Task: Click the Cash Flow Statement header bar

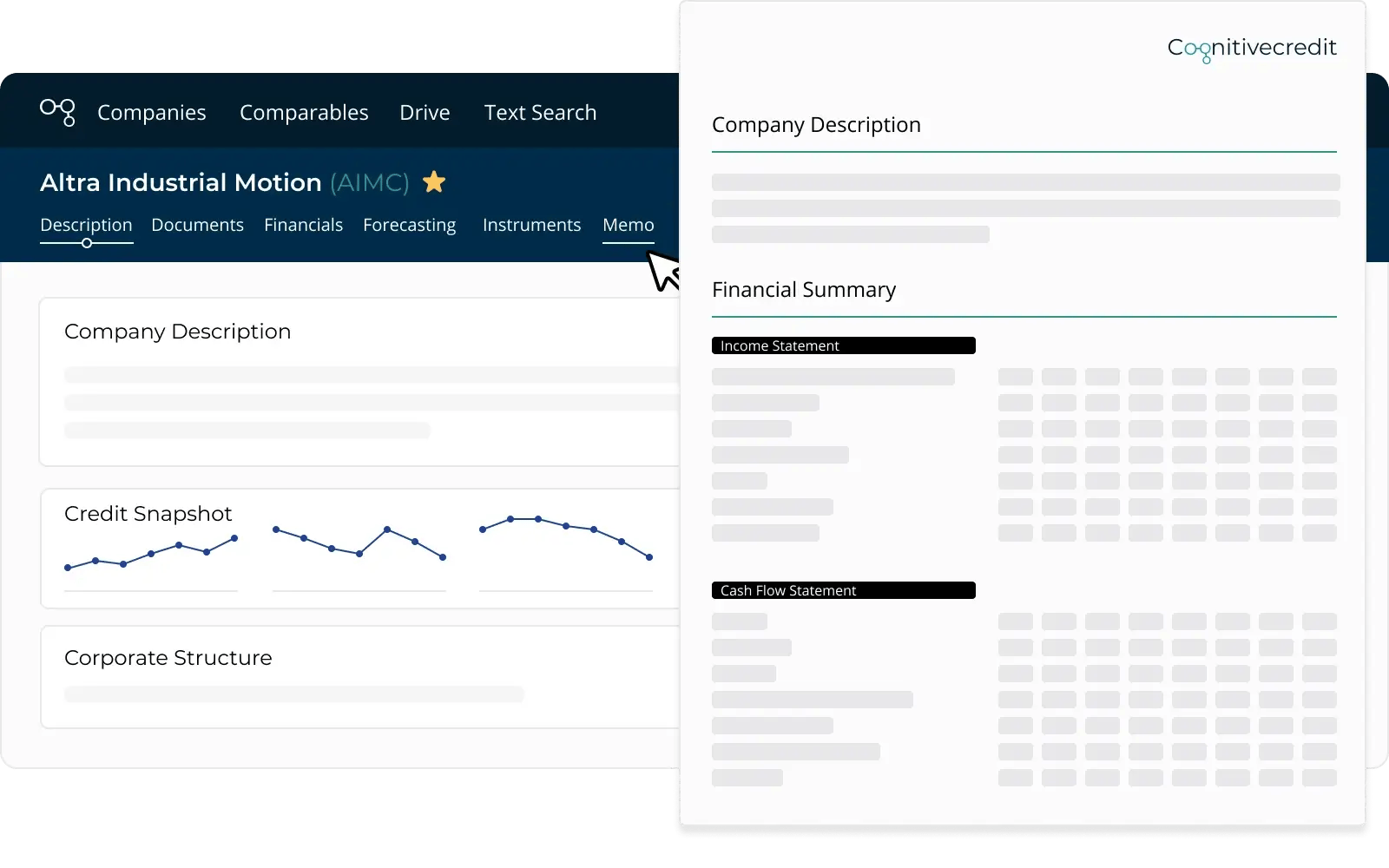Action: pos(844,590)
